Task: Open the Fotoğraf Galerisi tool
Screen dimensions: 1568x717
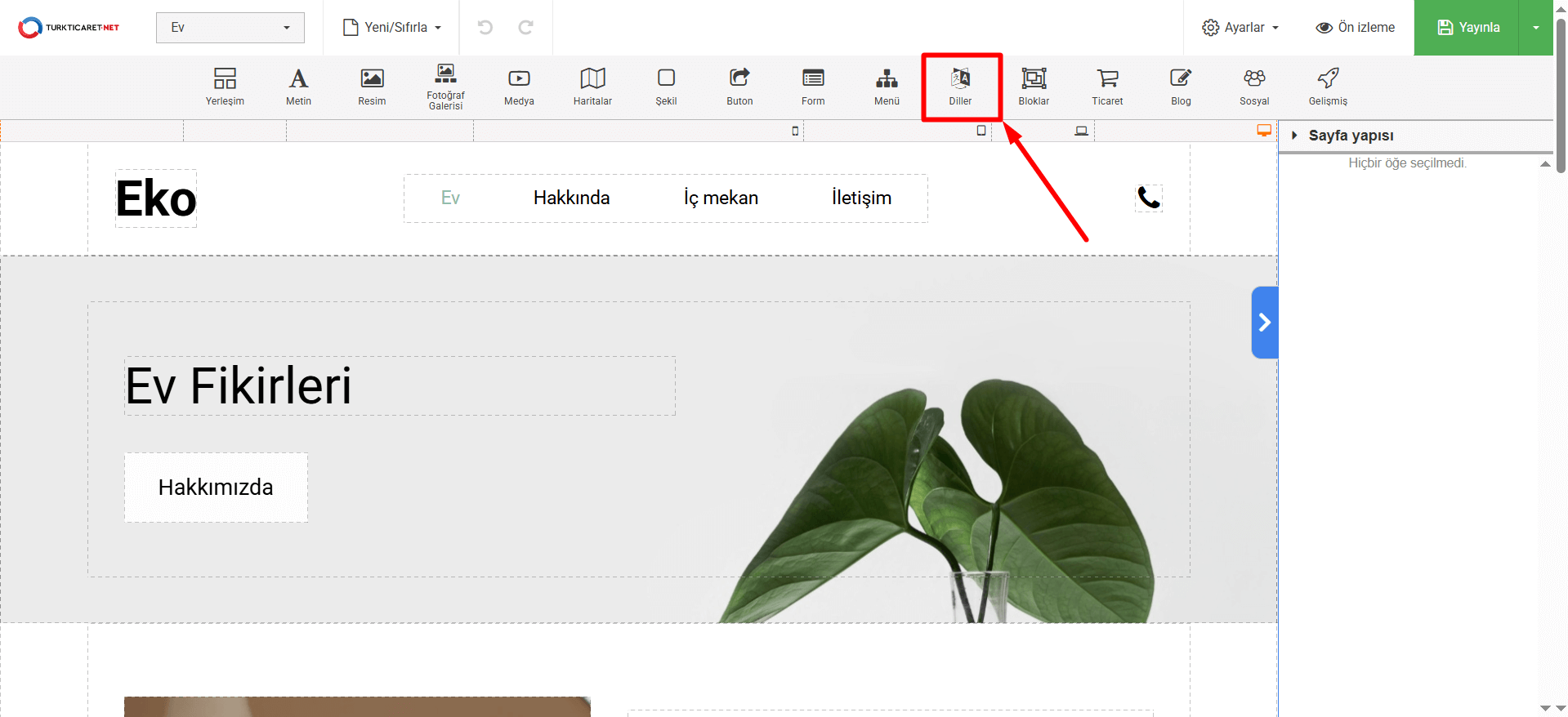Action: (x=445, y=87)
